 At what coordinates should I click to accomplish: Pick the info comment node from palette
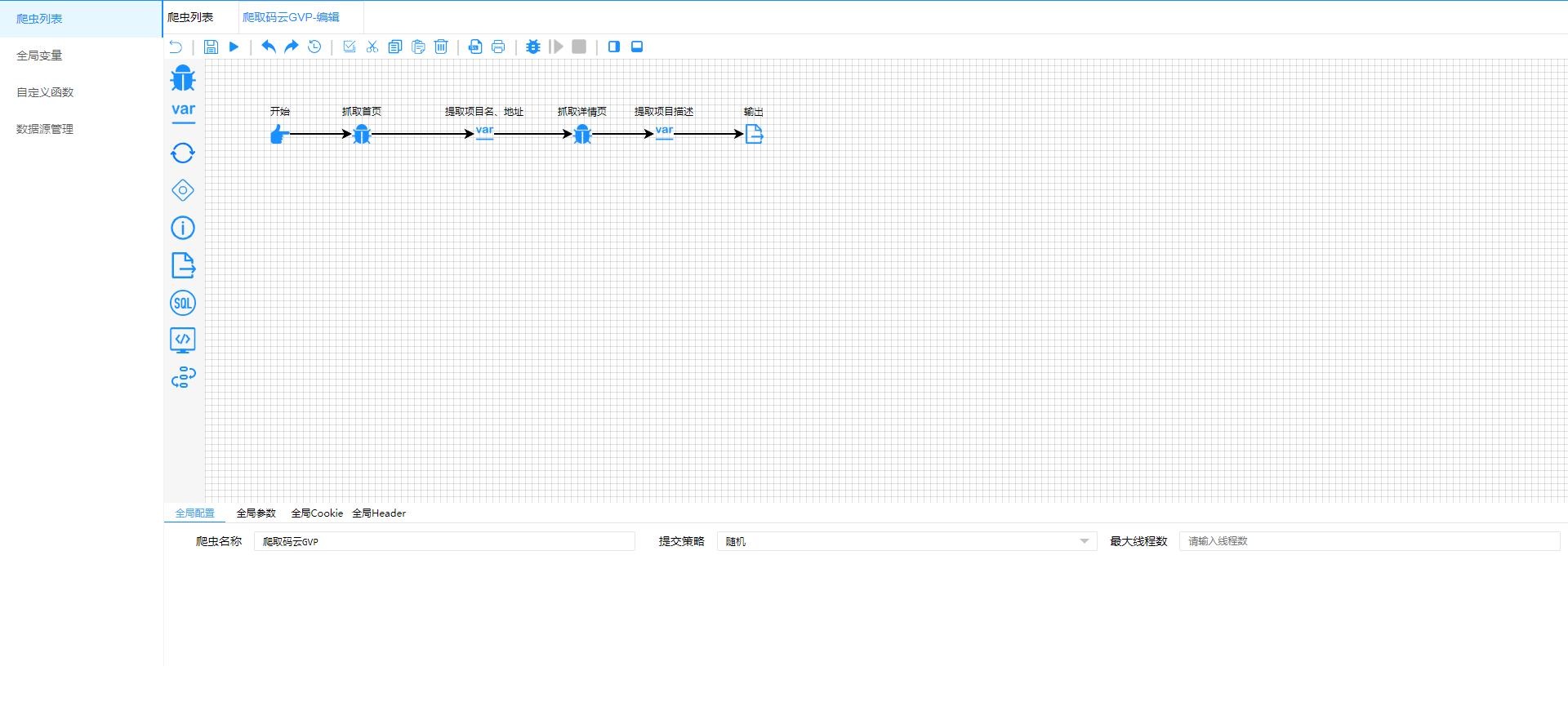183,228
